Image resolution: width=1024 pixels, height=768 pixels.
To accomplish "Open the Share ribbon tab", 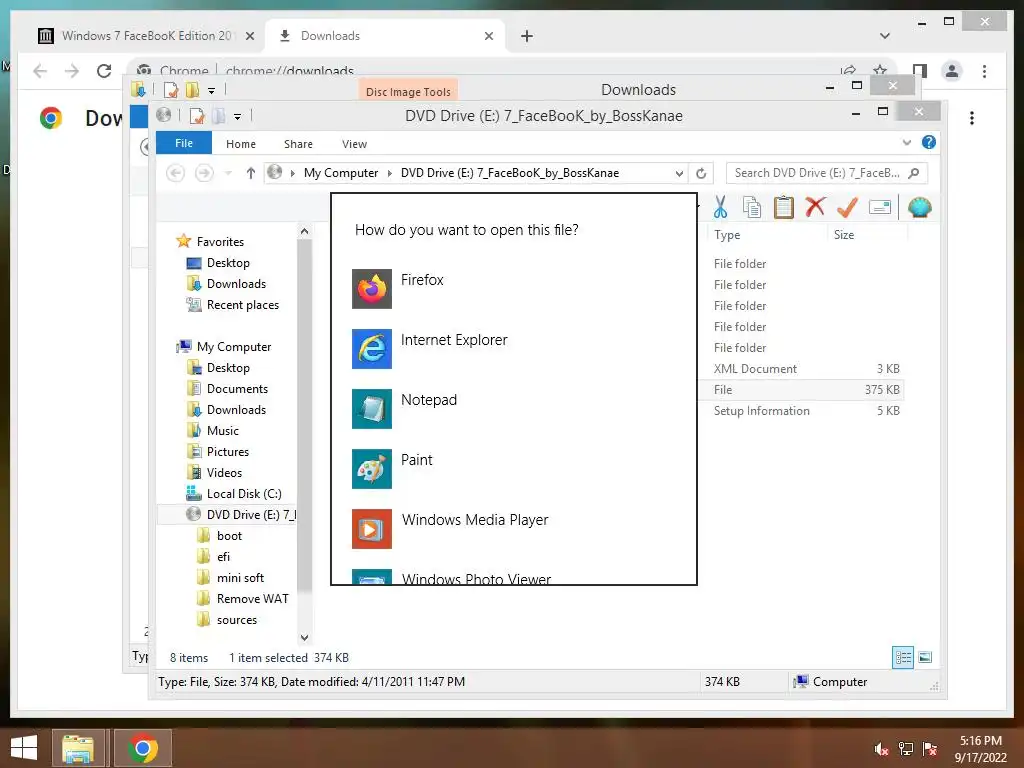I will (298, 144).
